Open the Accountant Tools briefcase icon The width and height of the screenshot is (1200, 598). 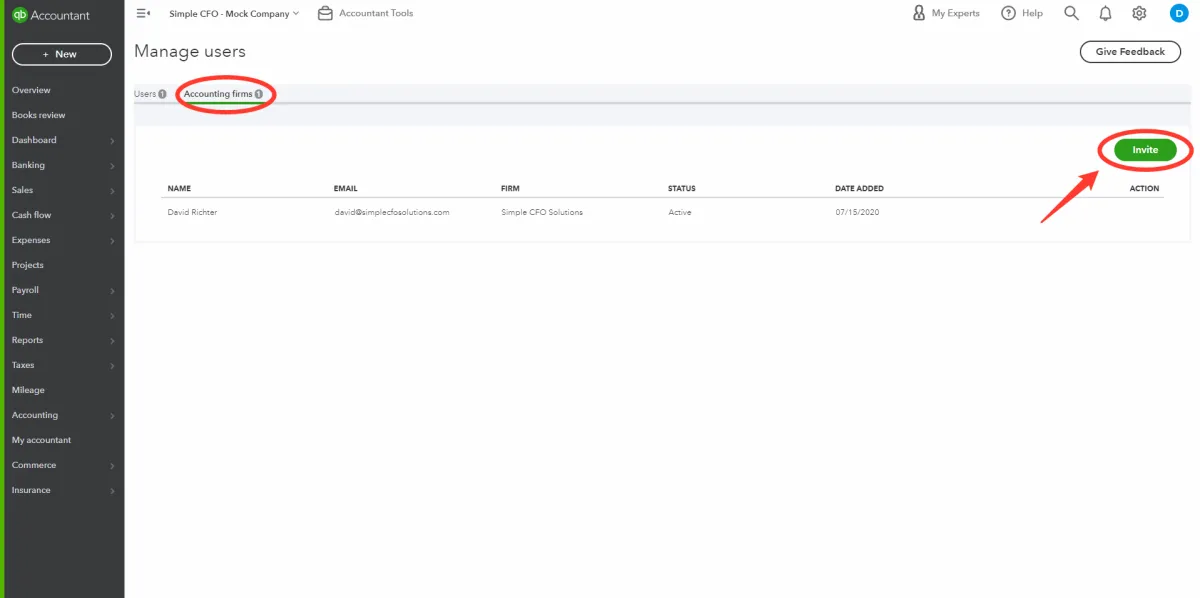[x=325, y=14]
